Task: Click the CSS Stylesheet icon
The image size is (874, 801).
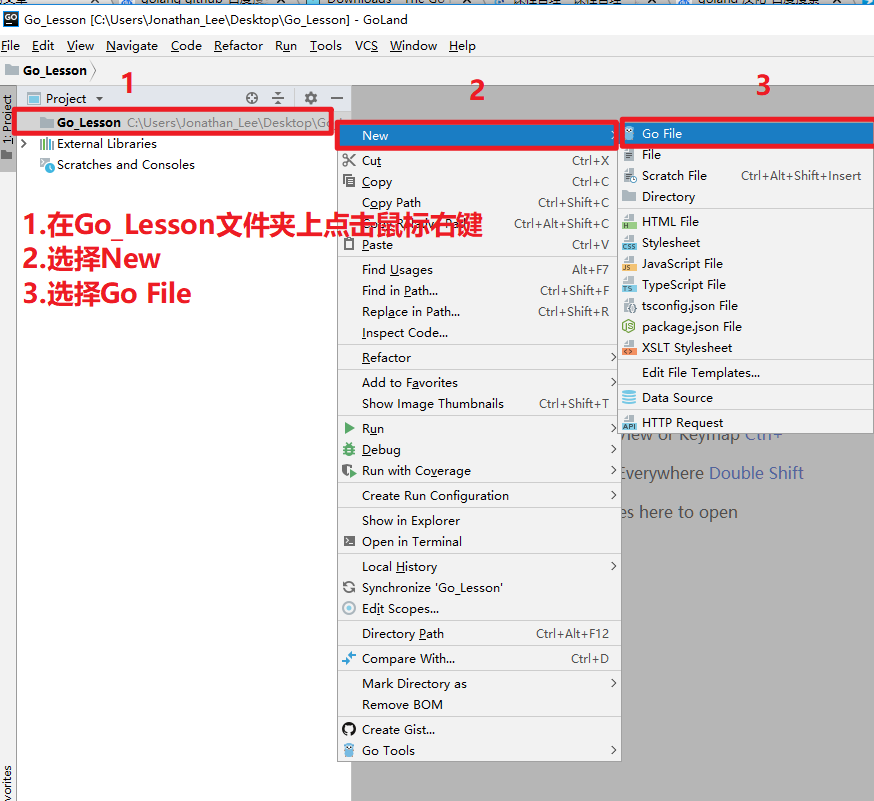Action: click(x=629, y=243)
